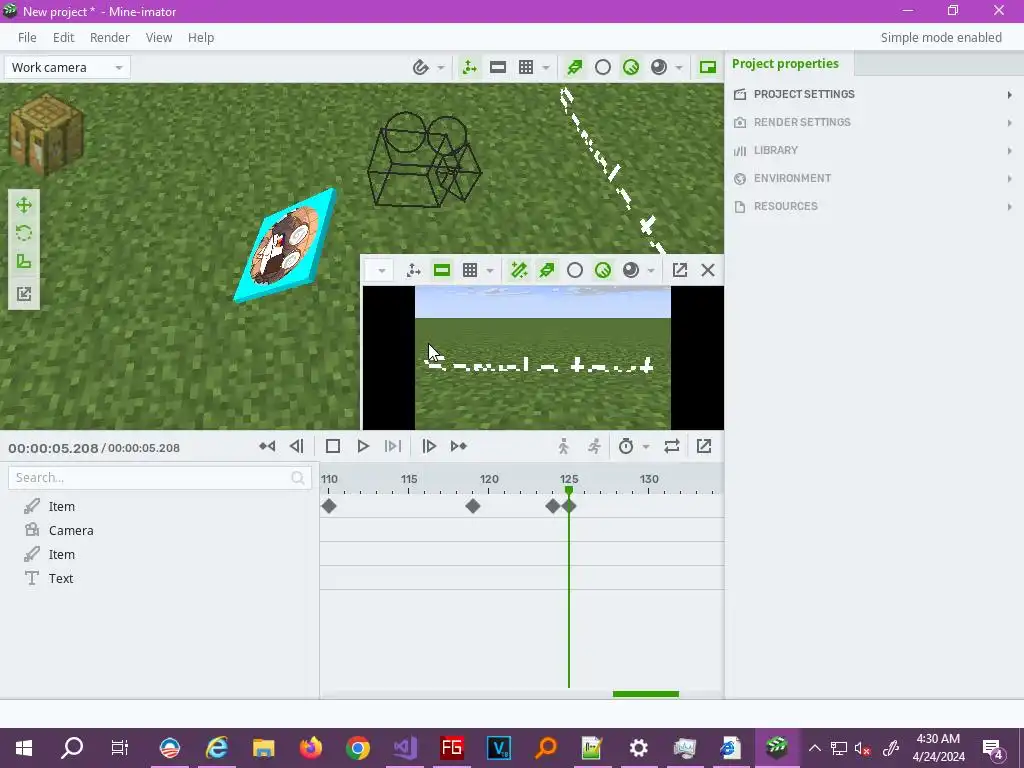
Task: Select the Move tool in viewport sidebar
Action: tap(24, 206)
